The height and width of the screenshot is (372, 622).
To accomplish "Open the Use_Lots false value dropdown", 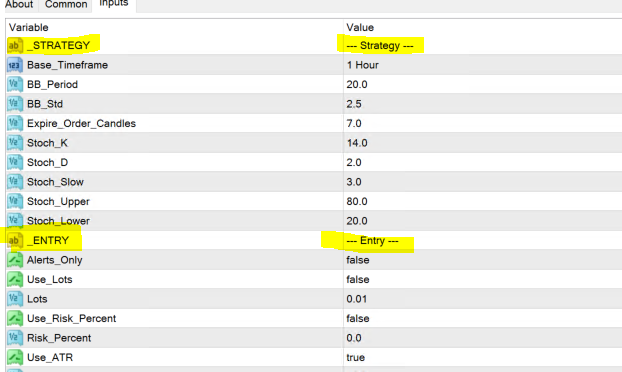I will tap(482, 279).
